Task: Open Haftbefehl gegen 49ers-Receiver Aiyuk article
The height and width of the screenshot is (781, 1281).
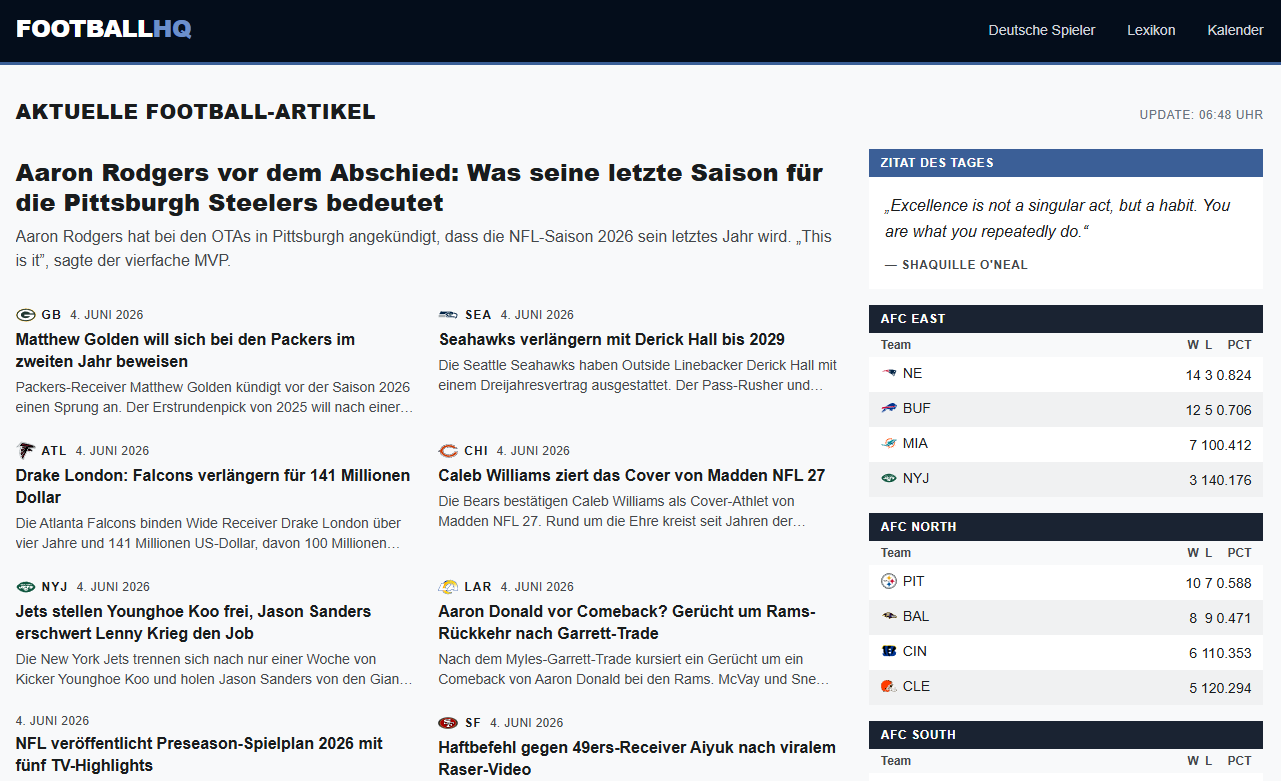Action: [x=637, y=757]
